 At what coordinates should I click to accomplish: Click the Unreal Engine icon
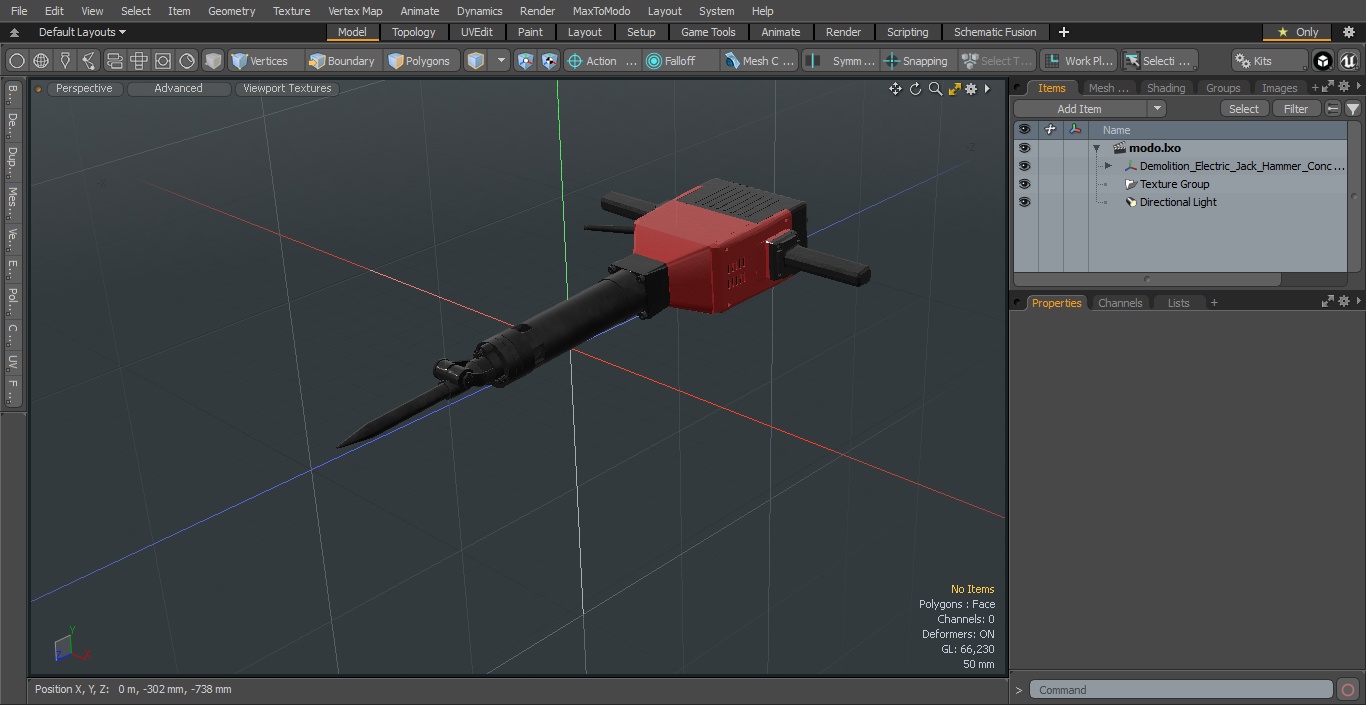coord(1348,61)
